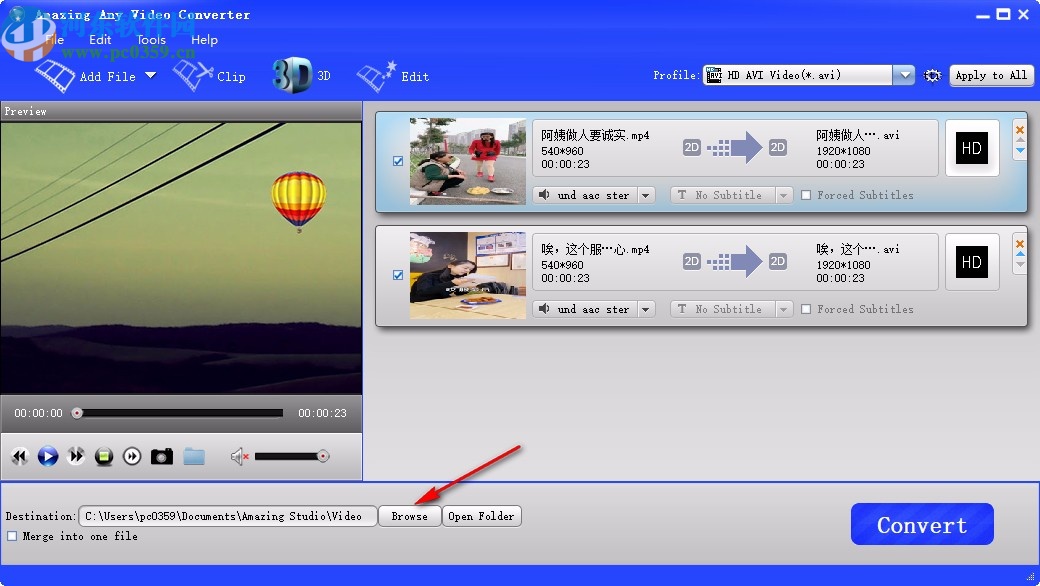This screenshot has width=1040, height=586.
Task: Open the Profile dropdown list
Action: coord(904,74)
